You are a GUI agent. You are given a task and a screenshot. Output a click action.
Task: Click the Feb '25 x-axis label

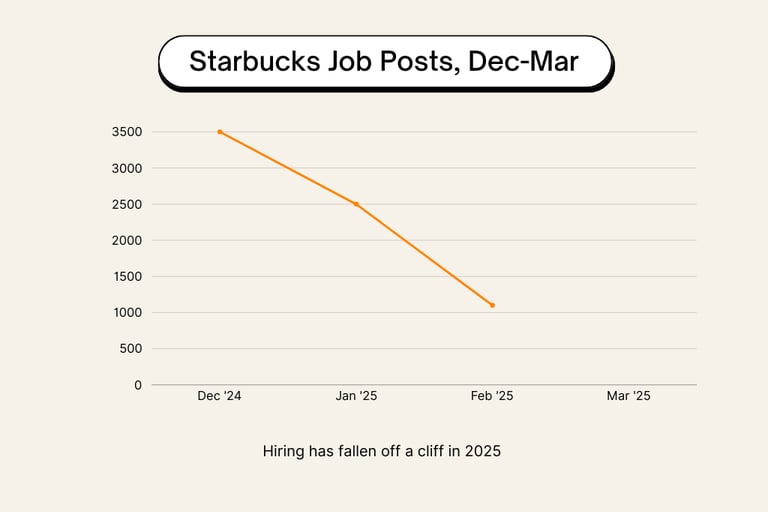point(492,396)
